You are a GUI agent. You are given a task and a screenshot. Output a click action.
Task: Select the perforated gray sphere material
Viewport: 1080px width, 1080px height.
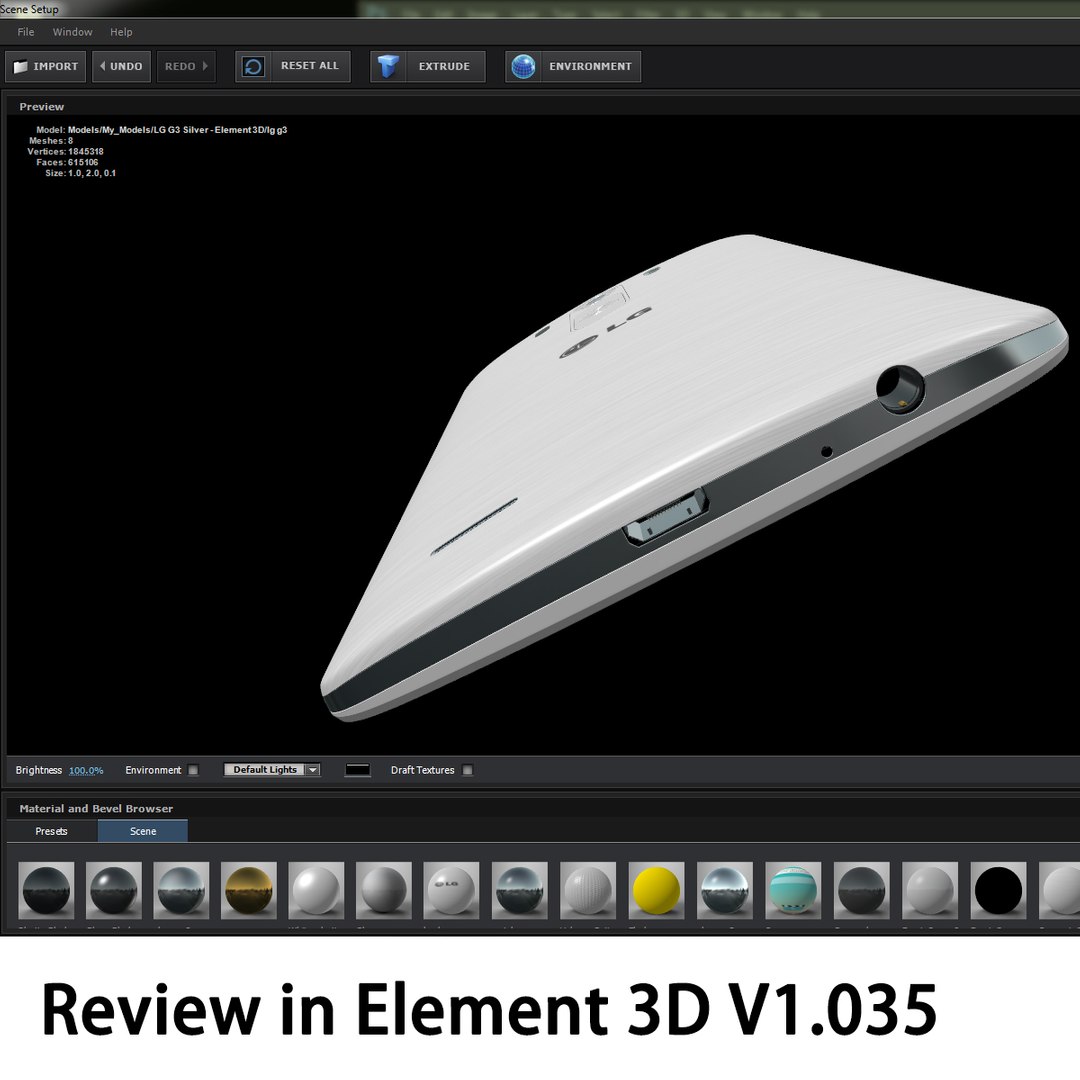pyautogui.click(x=588, y=890)
